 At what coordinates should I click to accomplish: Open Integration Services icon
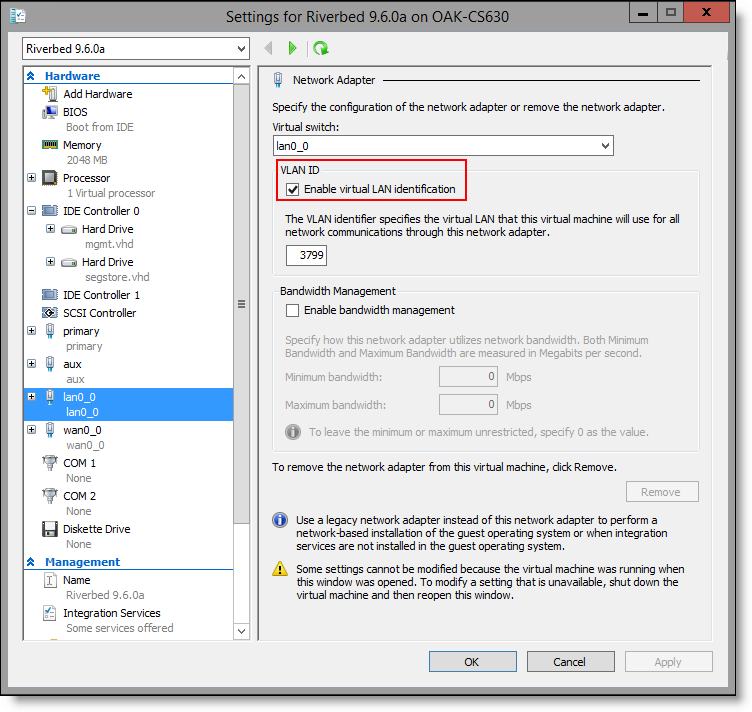[x=49, y=613]
